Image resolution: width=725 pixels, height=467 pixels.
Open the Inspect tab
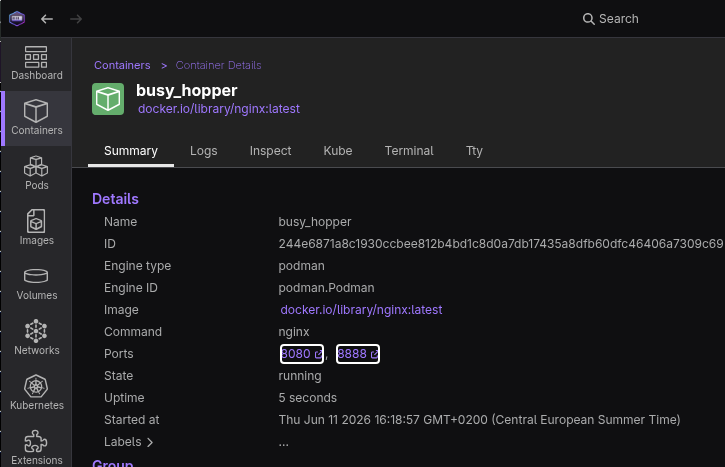point(270,151)
